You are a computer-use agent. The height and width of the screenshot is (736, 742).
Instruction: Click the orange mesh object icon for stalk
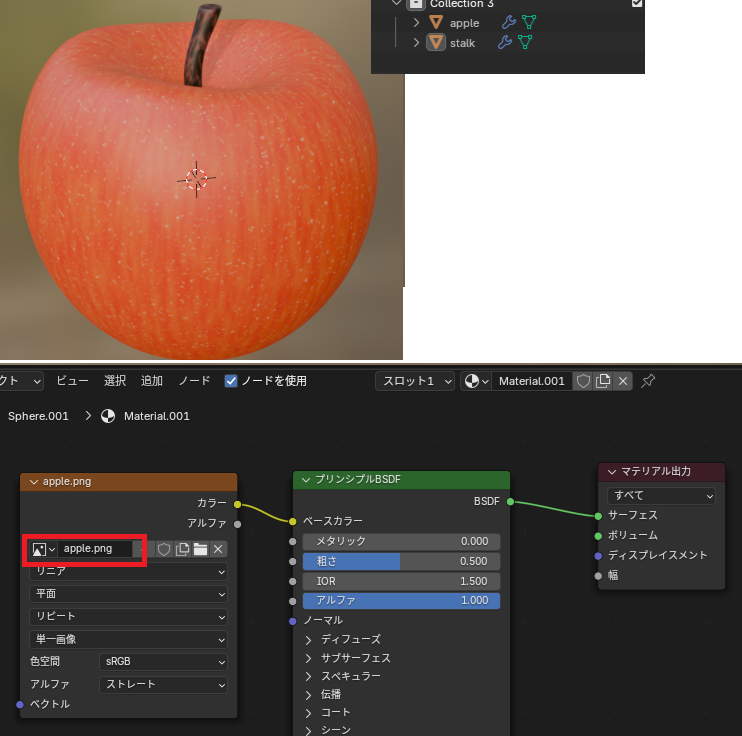(436, 42)
